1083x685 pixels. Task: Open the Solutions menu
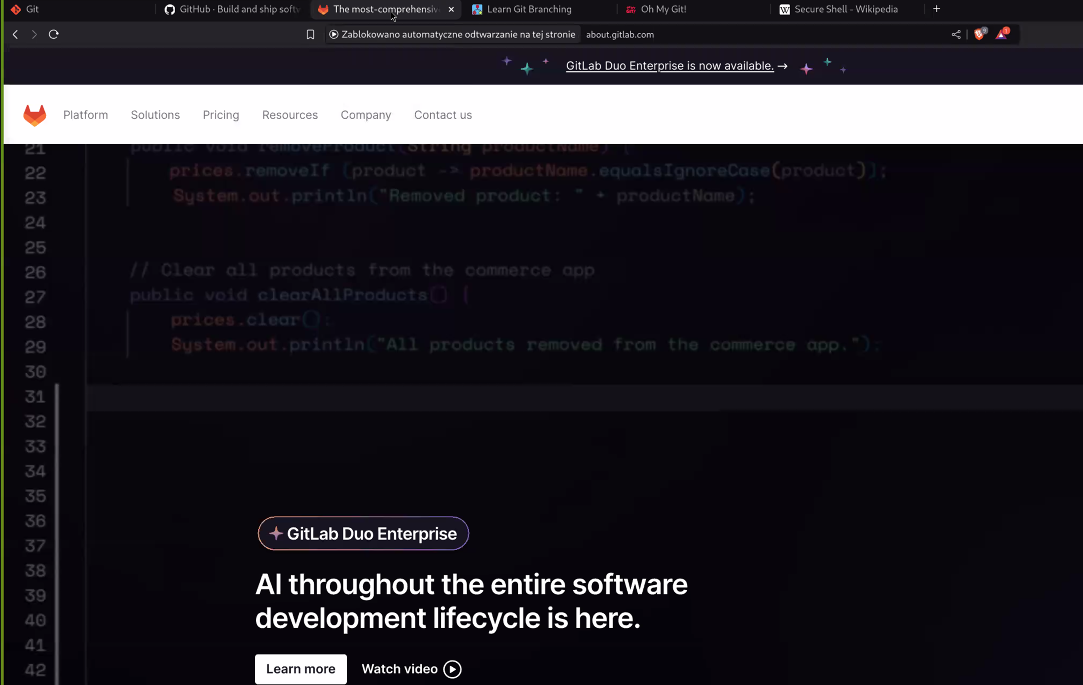tap(155, 115)
